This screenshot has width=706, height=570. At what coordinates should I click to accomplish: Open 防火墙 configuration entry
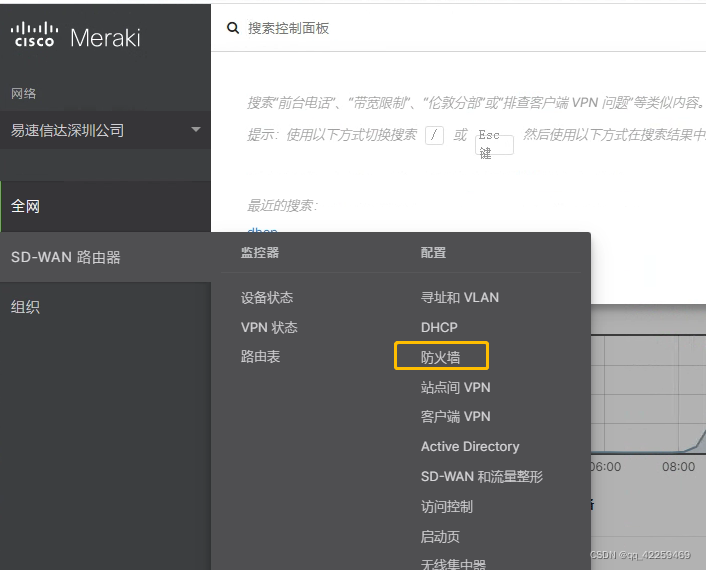pyautogui.click(x=441, y=357)
